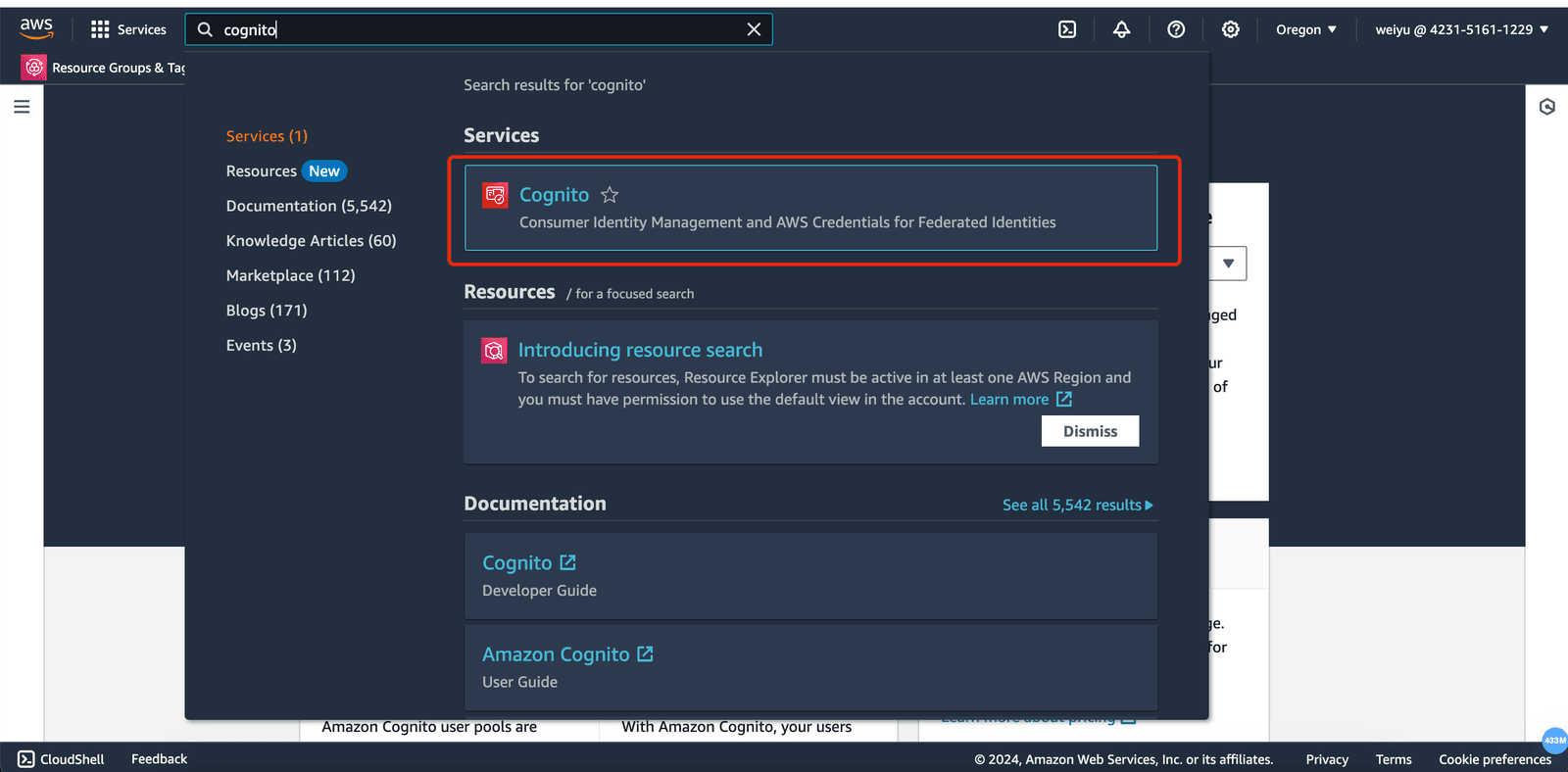Open the settings gear icon
The image size is (1568, 772).
(x=1230, y=29)
